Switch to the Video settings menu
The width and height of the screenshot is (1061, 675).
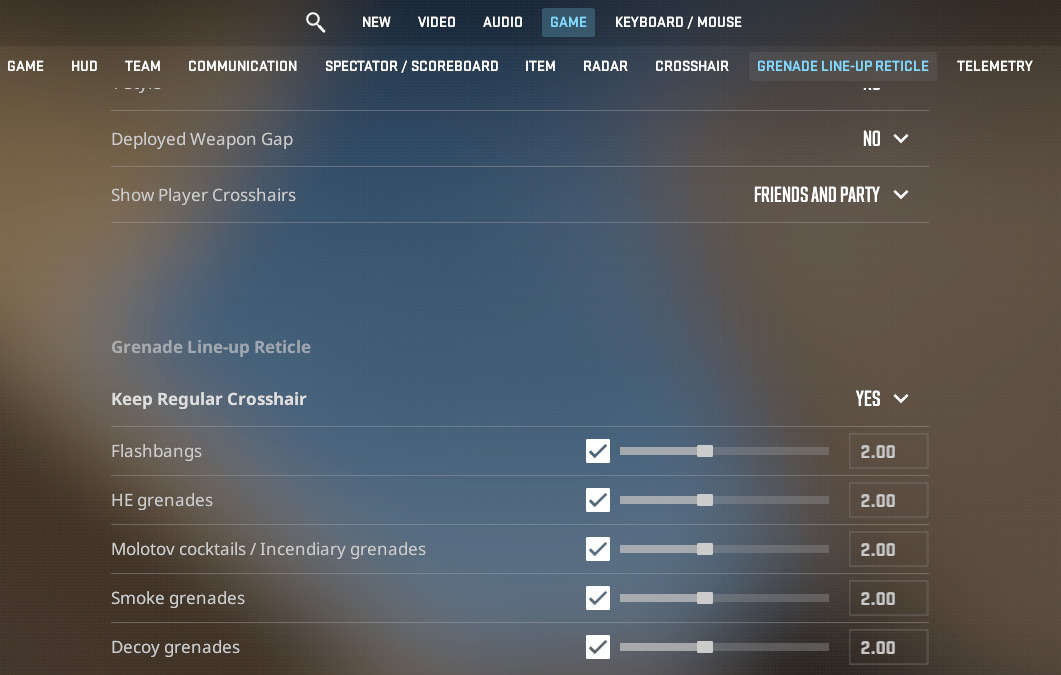(436, 22)
